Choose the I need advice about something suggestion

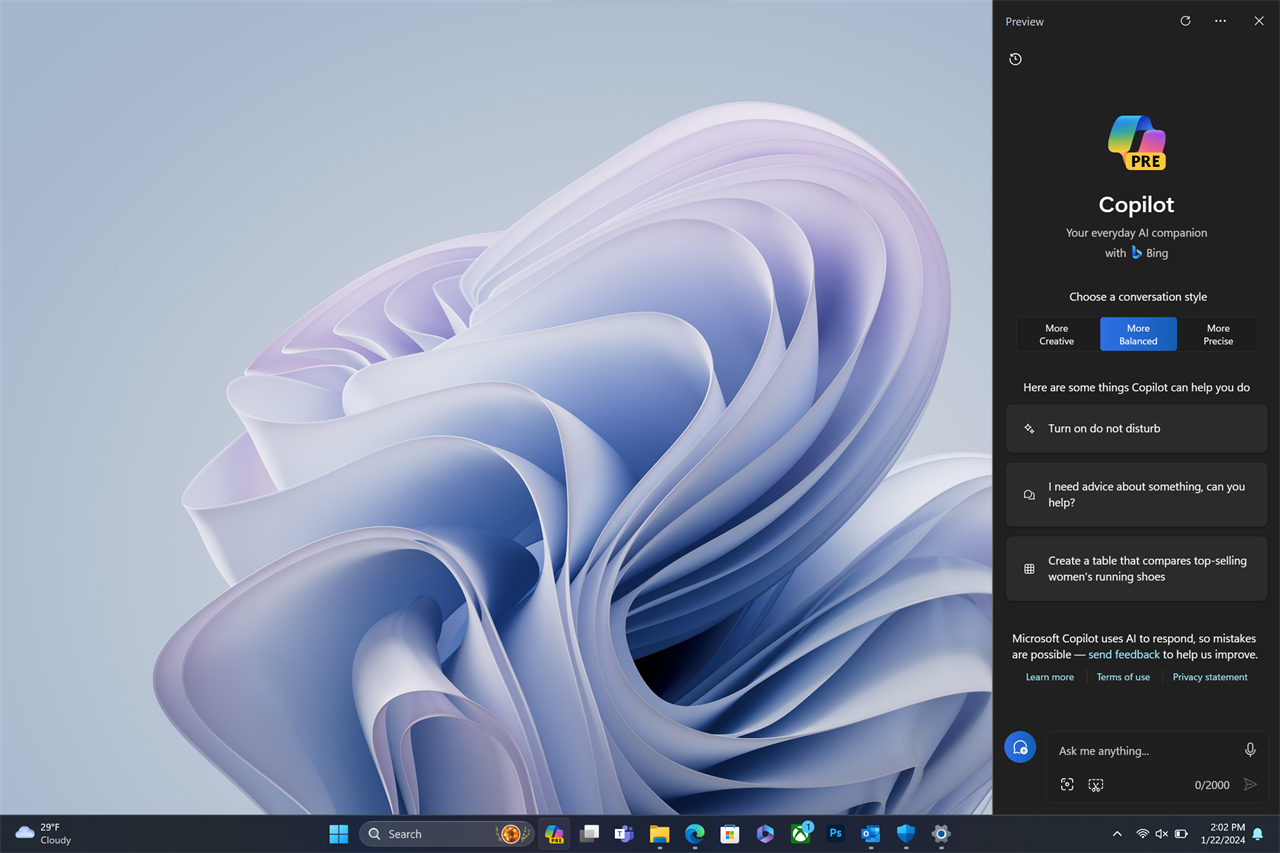click(1136, 494)
